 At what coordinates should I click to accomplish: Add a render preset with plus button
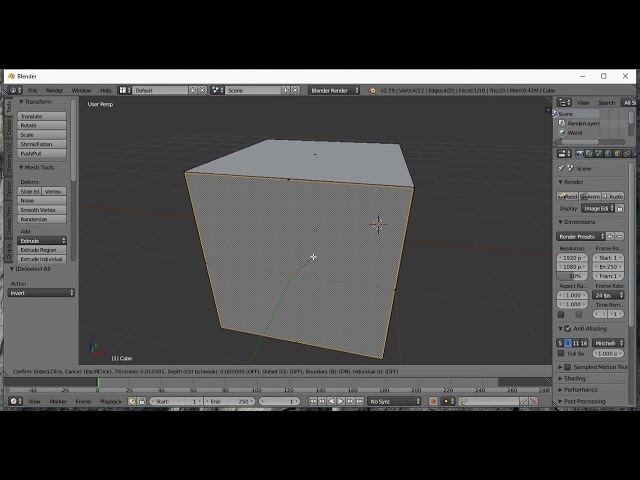[x=610, y=236]
